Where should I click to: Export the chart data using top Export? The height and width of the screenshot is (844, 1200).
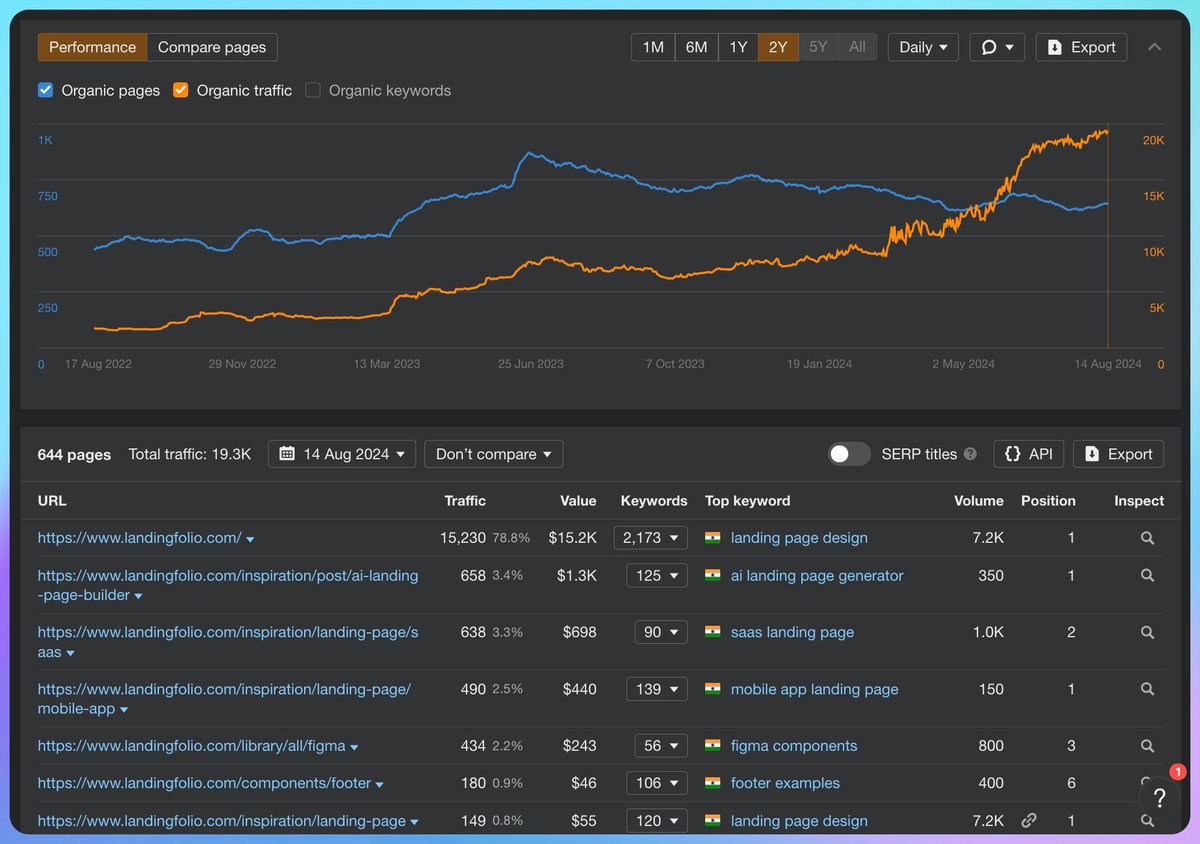[x=1081, y=47]
